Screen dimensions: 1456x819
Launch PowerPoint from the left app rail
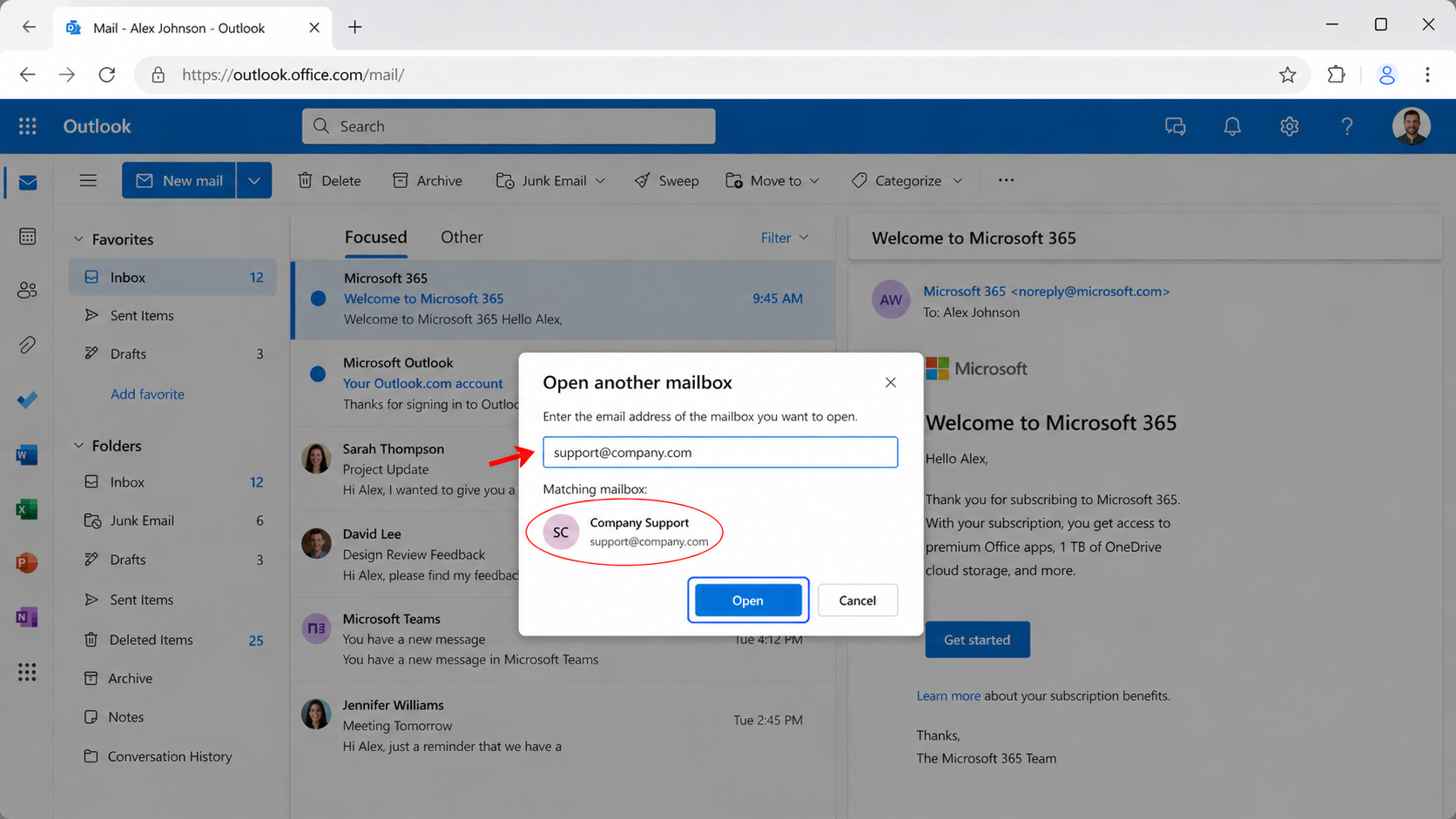[x=27, y=562]
